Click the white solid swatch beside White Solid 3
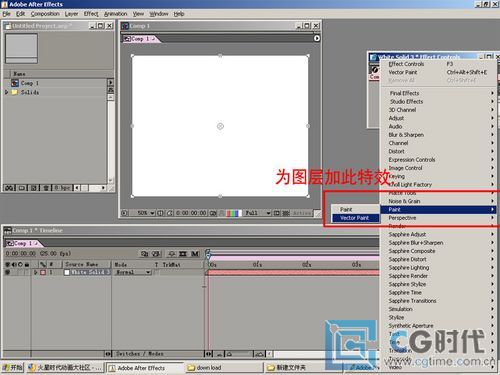The height and width of the screenshot is (375, 500). click(67, 272)
